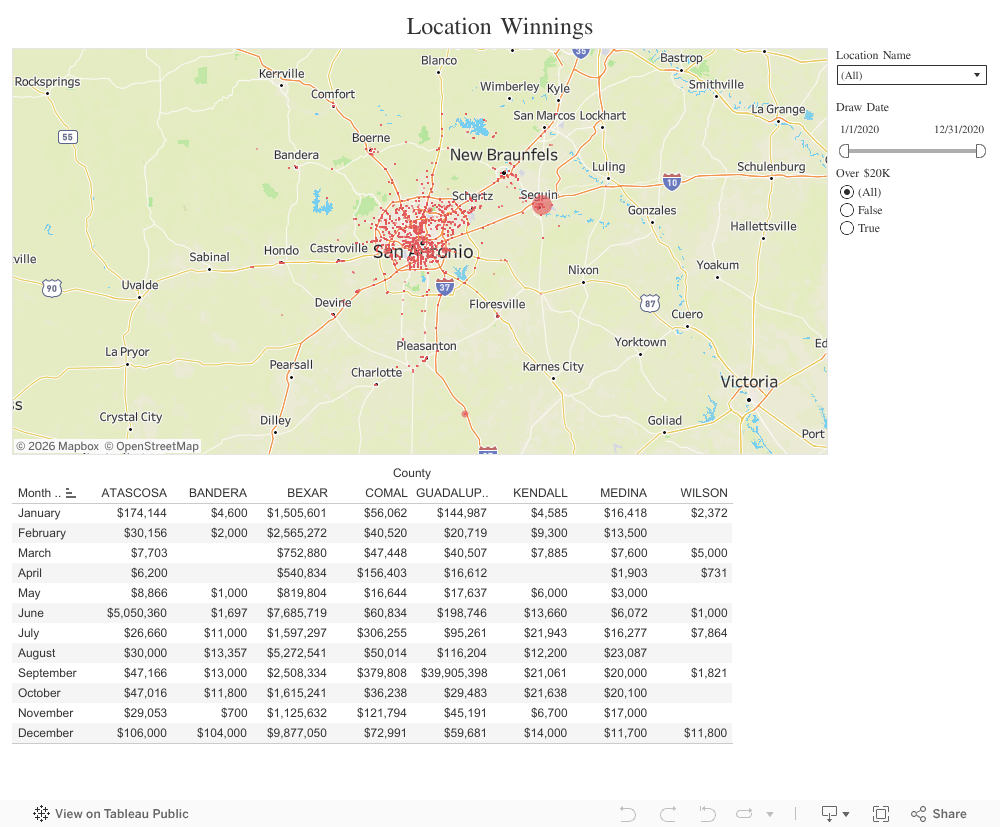Enter full screen mode
The height and width of the screenshot is (827, 1000).
point(881,814)
